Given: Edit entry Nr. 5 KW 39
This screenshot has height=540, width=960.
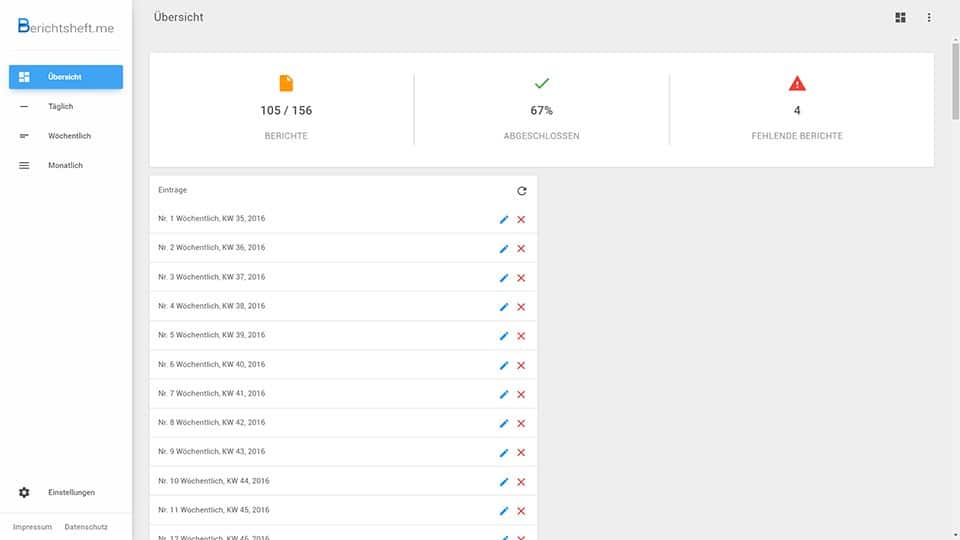Looking at the screenshot, I should click(x=504, y=336).
